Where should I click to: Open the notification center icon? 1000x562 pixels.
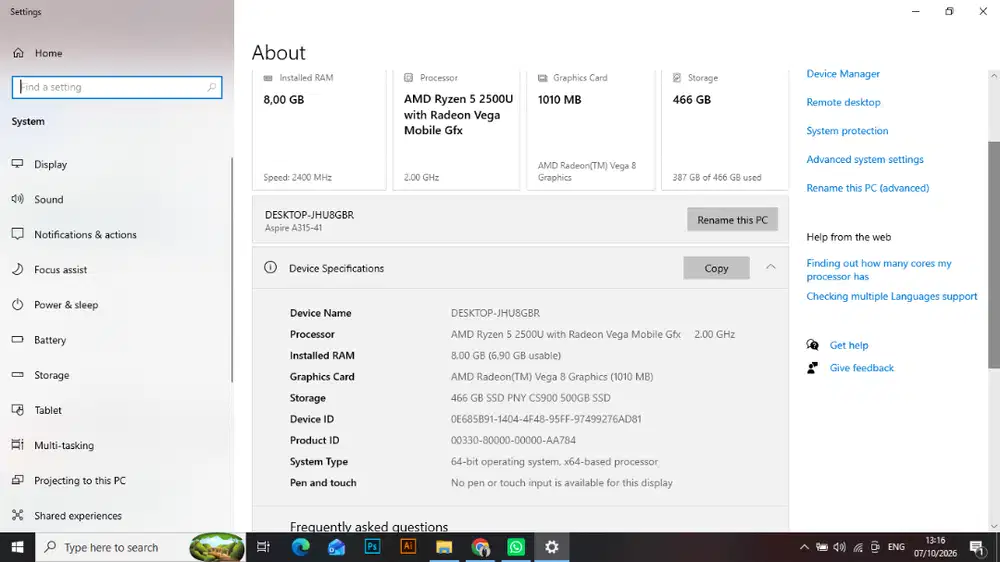pyautogui.click(x=976, y=547)
